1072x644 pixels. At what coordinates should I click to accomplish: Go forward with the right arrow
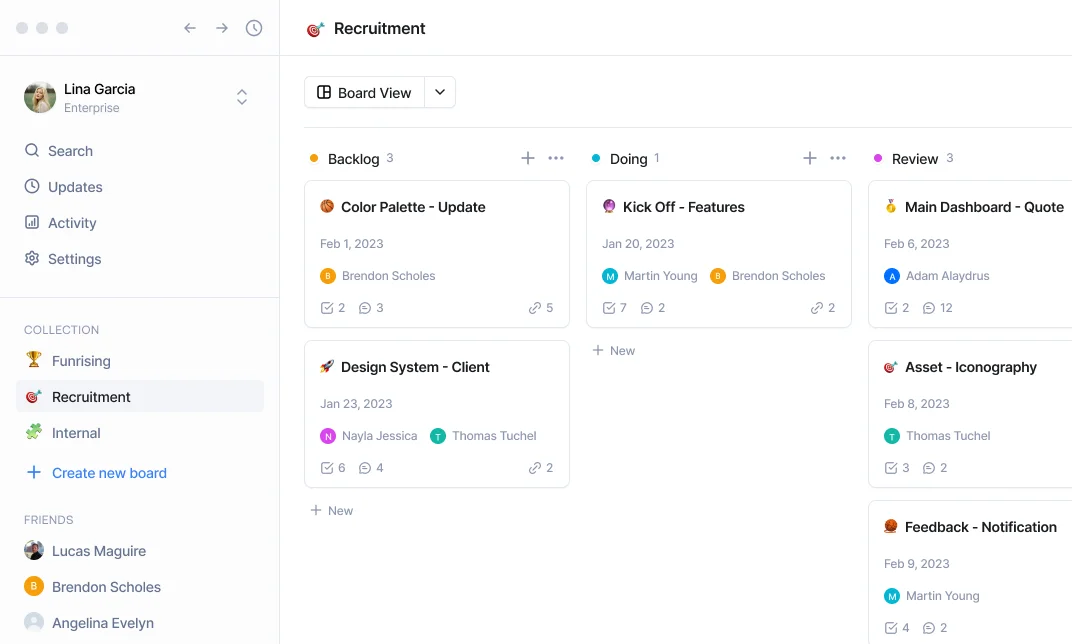(222, 28)
